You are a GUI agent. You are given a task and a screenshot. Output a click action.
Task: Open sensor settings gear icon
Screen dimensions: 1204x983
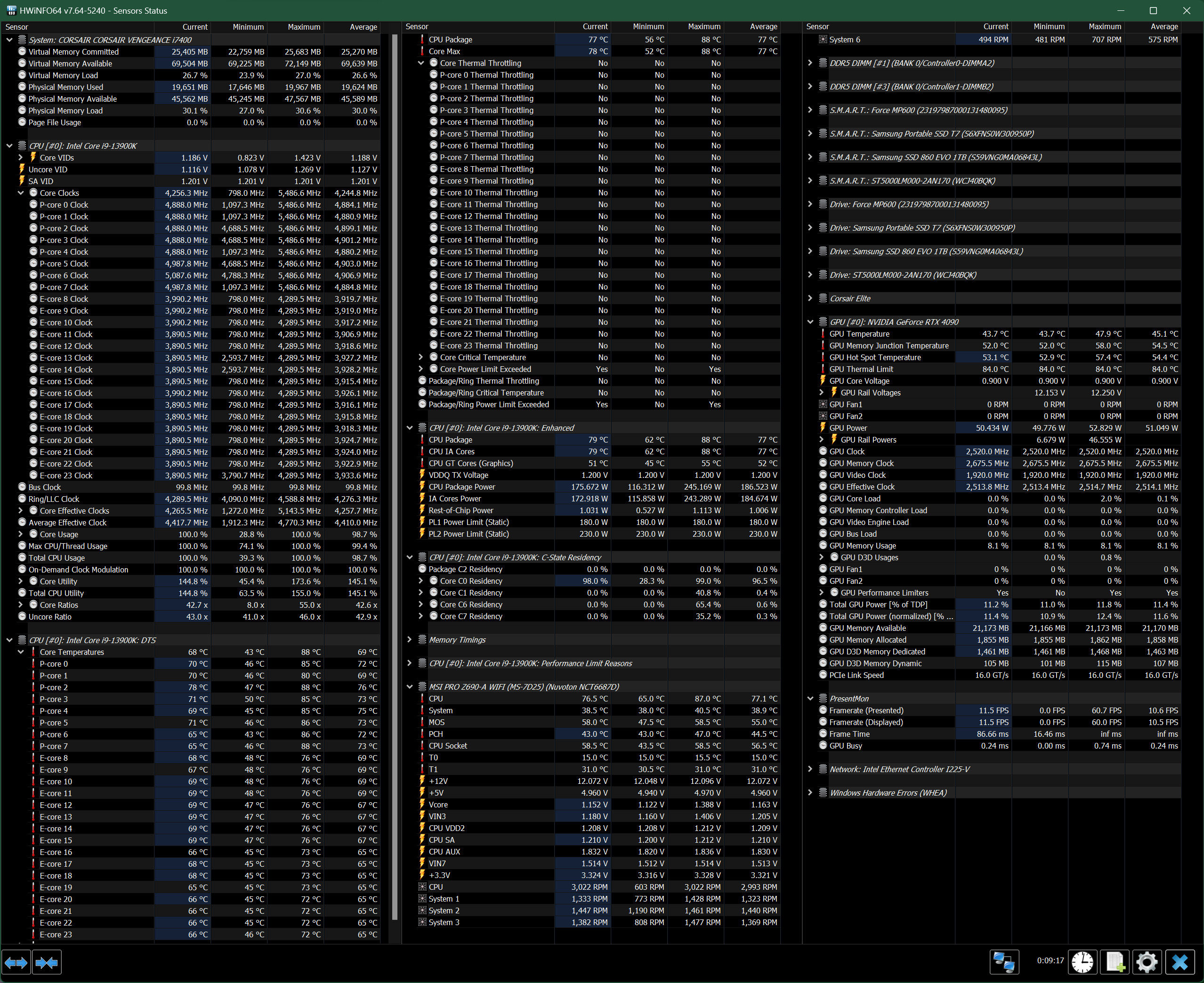[1147, 962]
